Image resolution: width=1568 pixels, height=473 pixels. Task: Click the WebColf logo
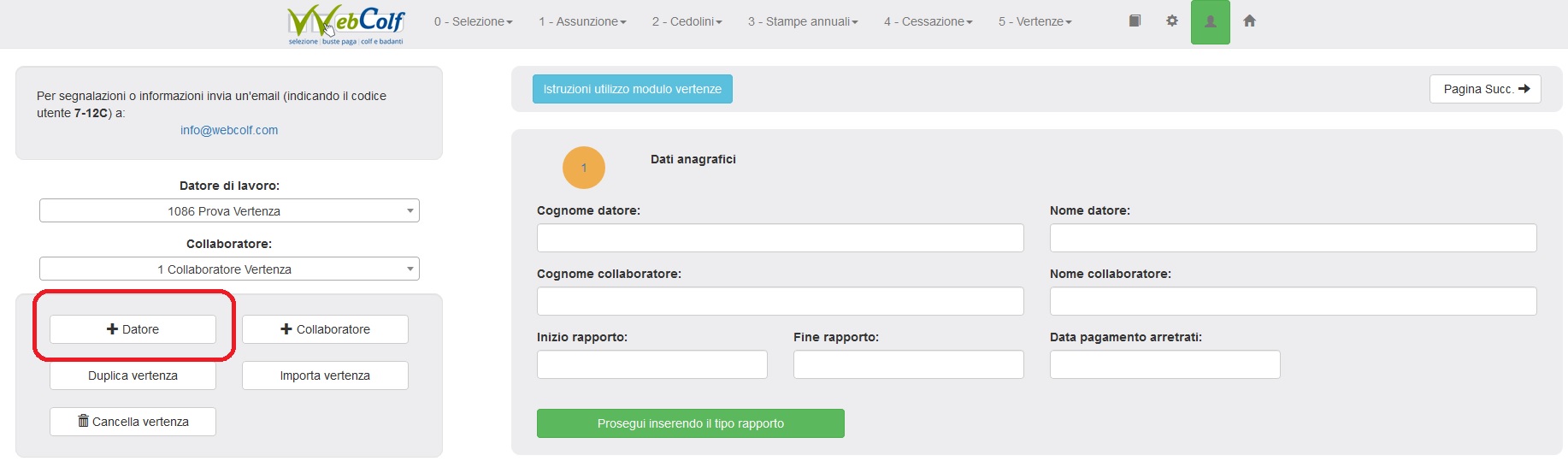[346, 24]
